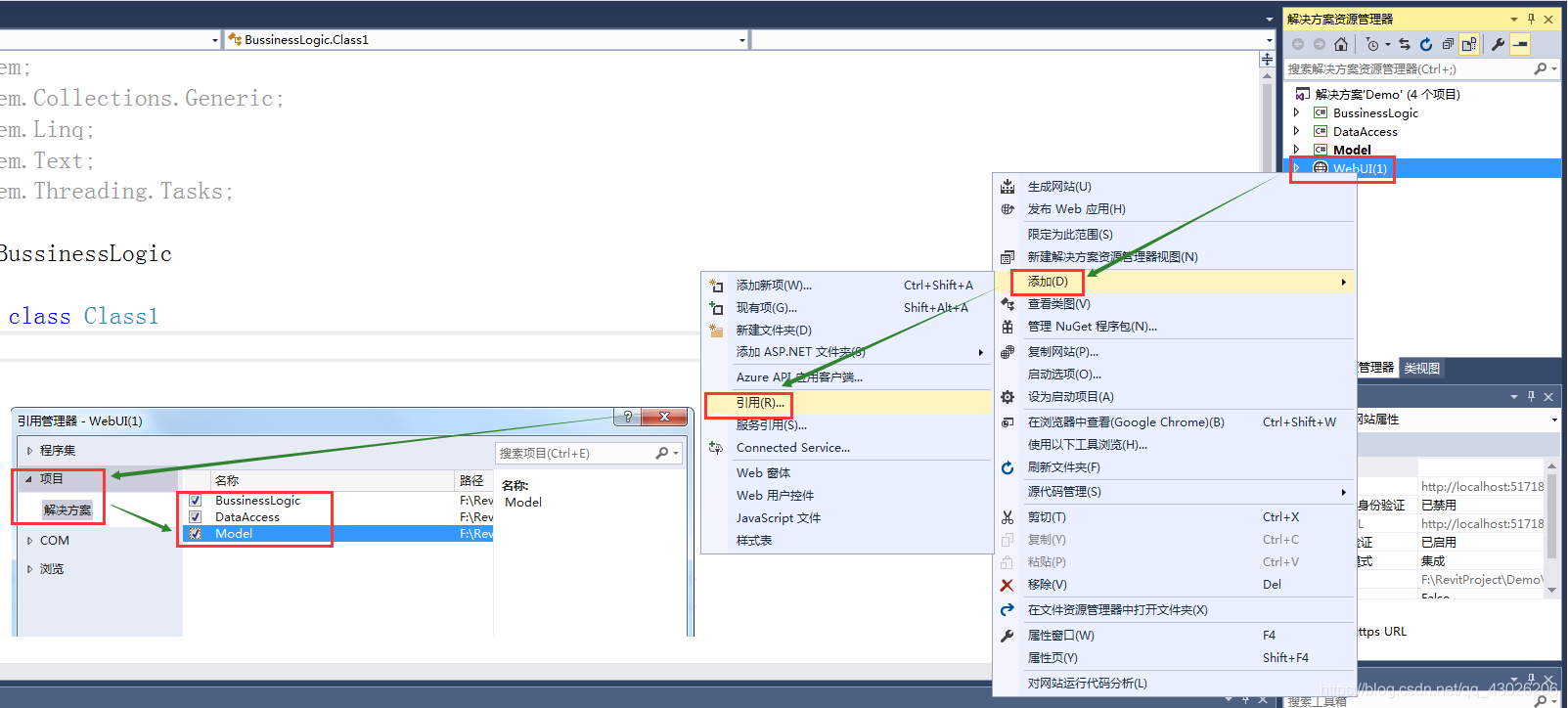Expand the 浏览 category
The height and width of the screenshot is (708, 1568).
coord(29,569)
